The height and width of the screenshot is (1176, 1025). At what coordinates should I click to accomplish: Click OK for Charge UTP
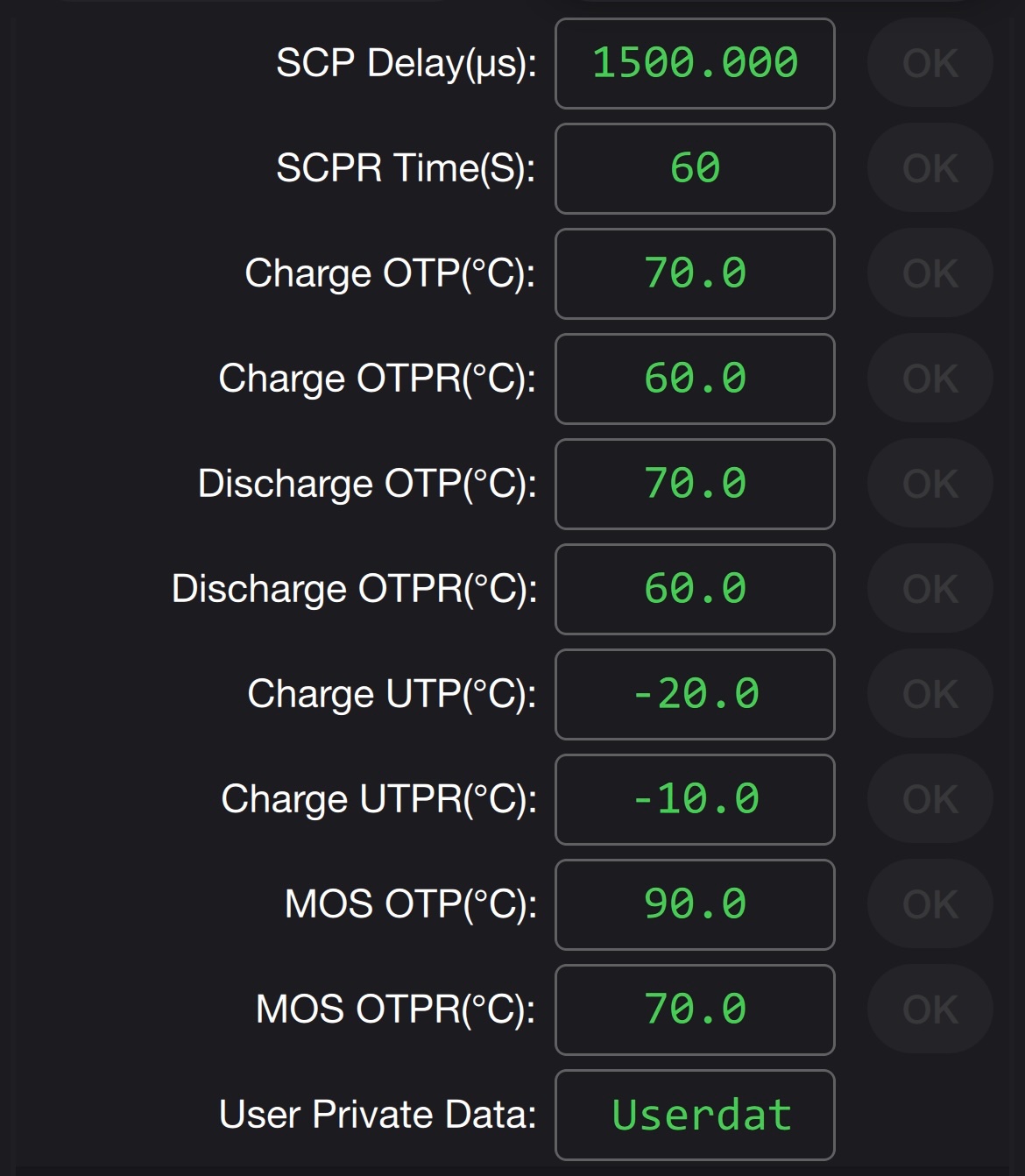tap(930, 695)
